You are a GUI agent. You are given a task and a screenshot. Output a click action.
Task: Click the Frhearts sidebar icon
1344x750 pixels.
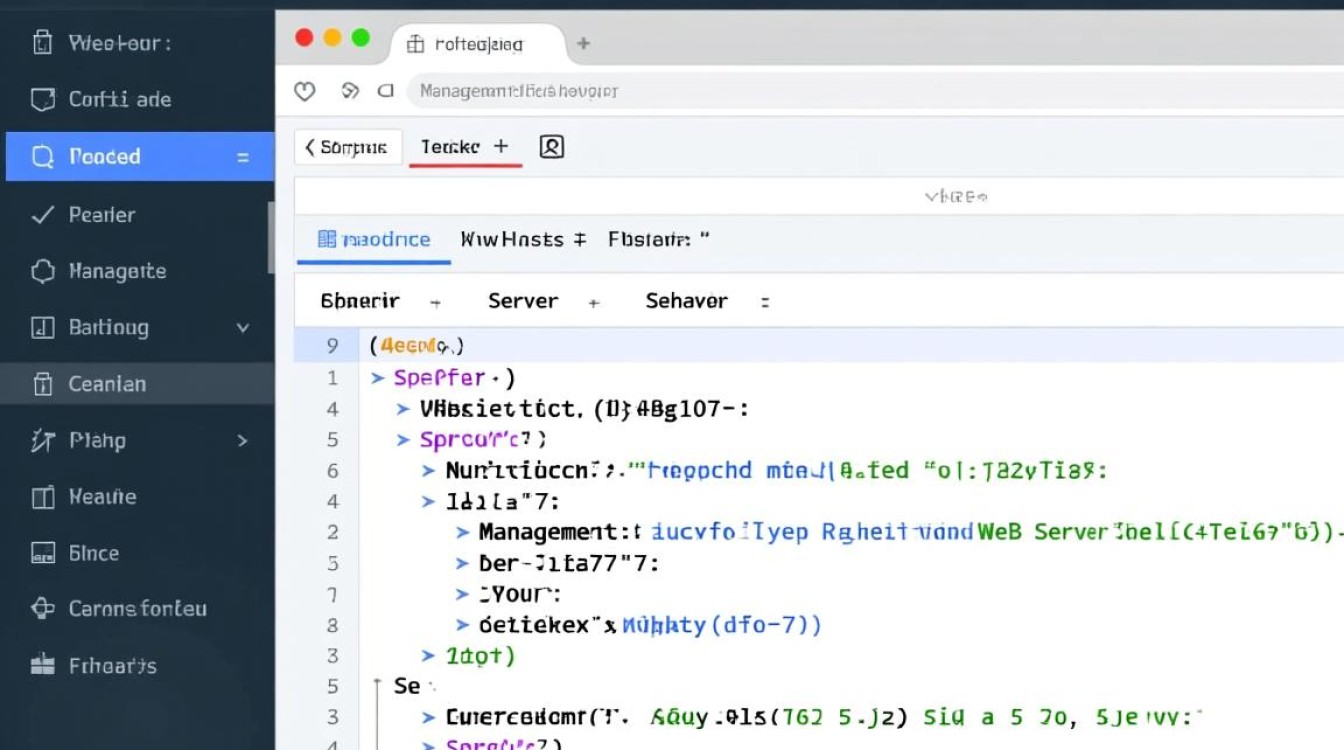coord(42,665)
